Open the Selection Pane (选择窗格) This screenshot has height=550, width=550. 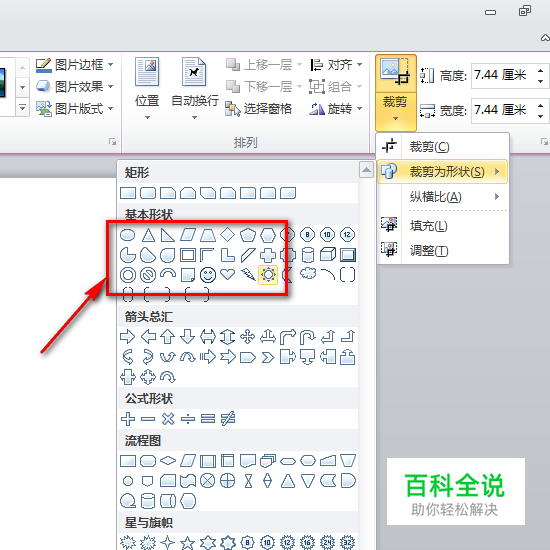tap(258, 109)
